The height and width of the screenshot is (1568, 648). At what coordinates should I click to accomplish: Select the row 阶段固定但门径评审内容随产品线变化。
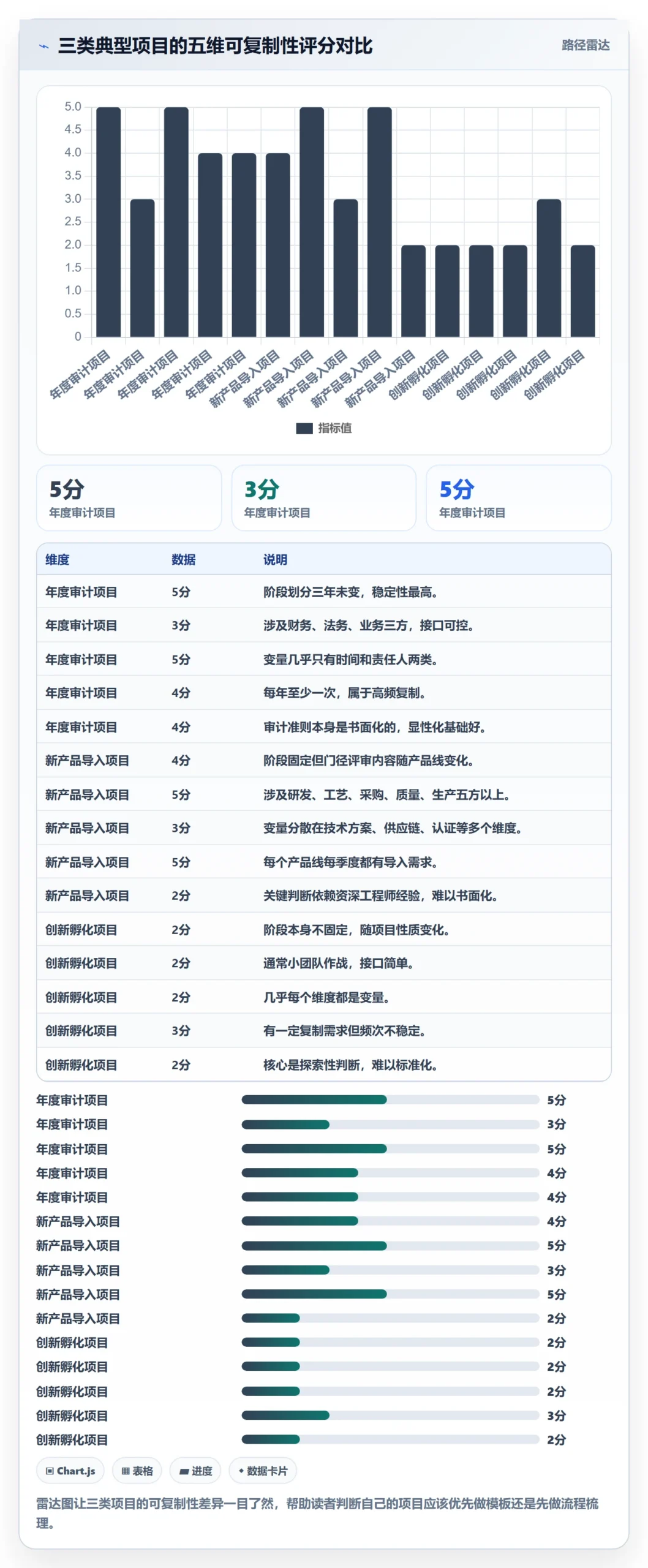tap(324, 761)
